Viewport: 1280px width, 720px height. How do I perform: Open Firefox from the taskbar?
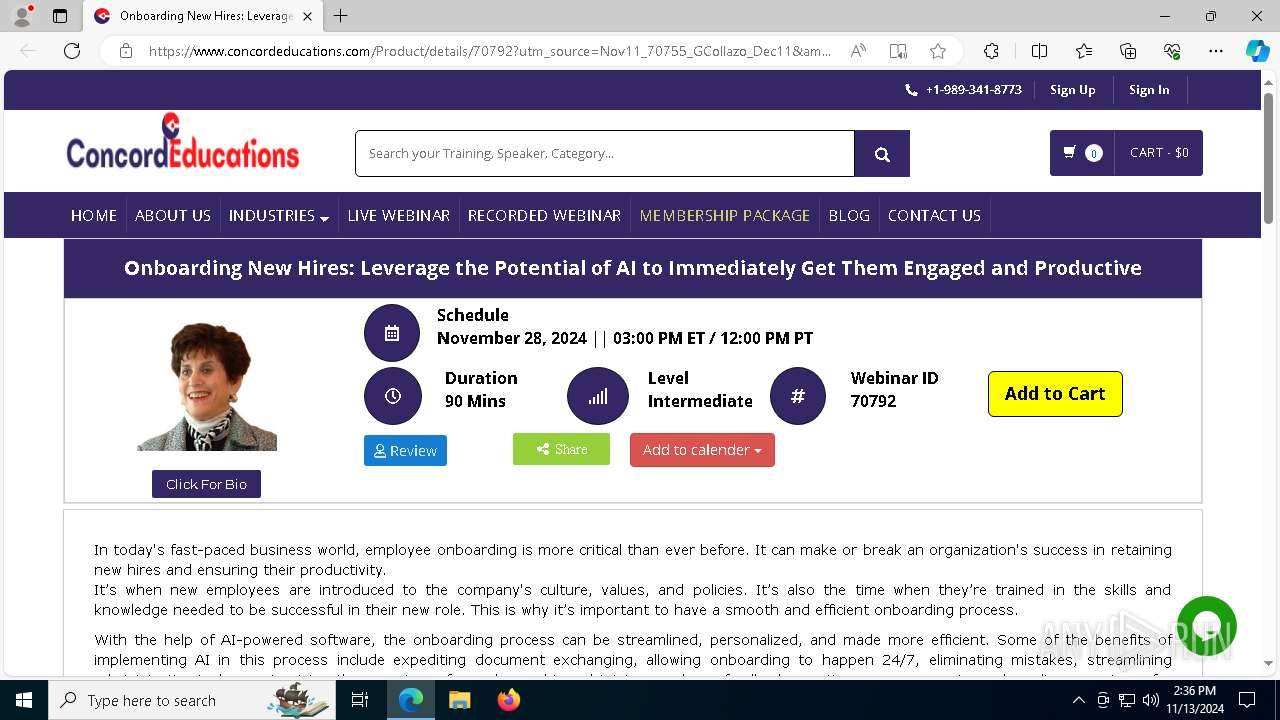pos(509,700)
